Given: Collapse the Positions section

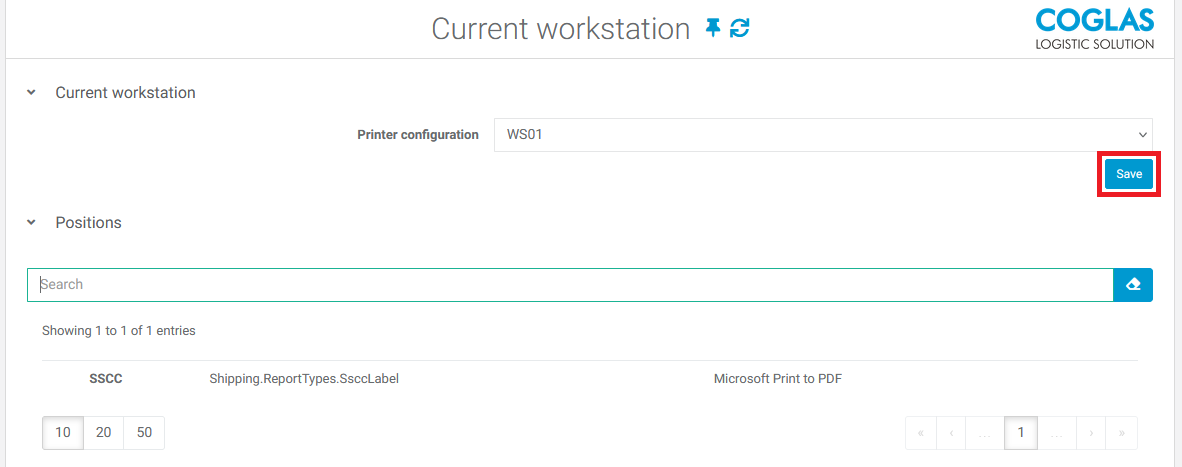Looking at the screenshot, I should pyautogui.click(x=31, y=223).
